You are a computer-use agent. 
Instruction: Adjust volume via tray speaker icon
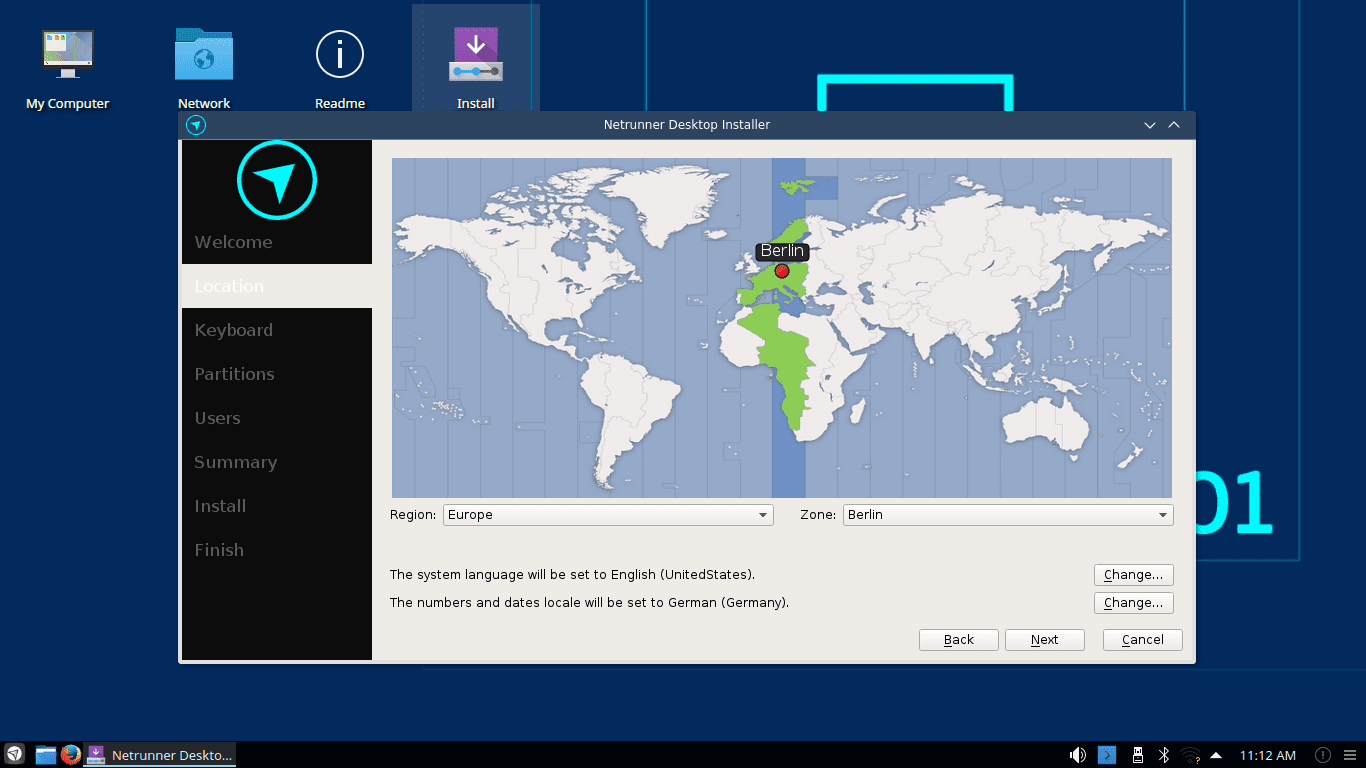(1078, 755)
